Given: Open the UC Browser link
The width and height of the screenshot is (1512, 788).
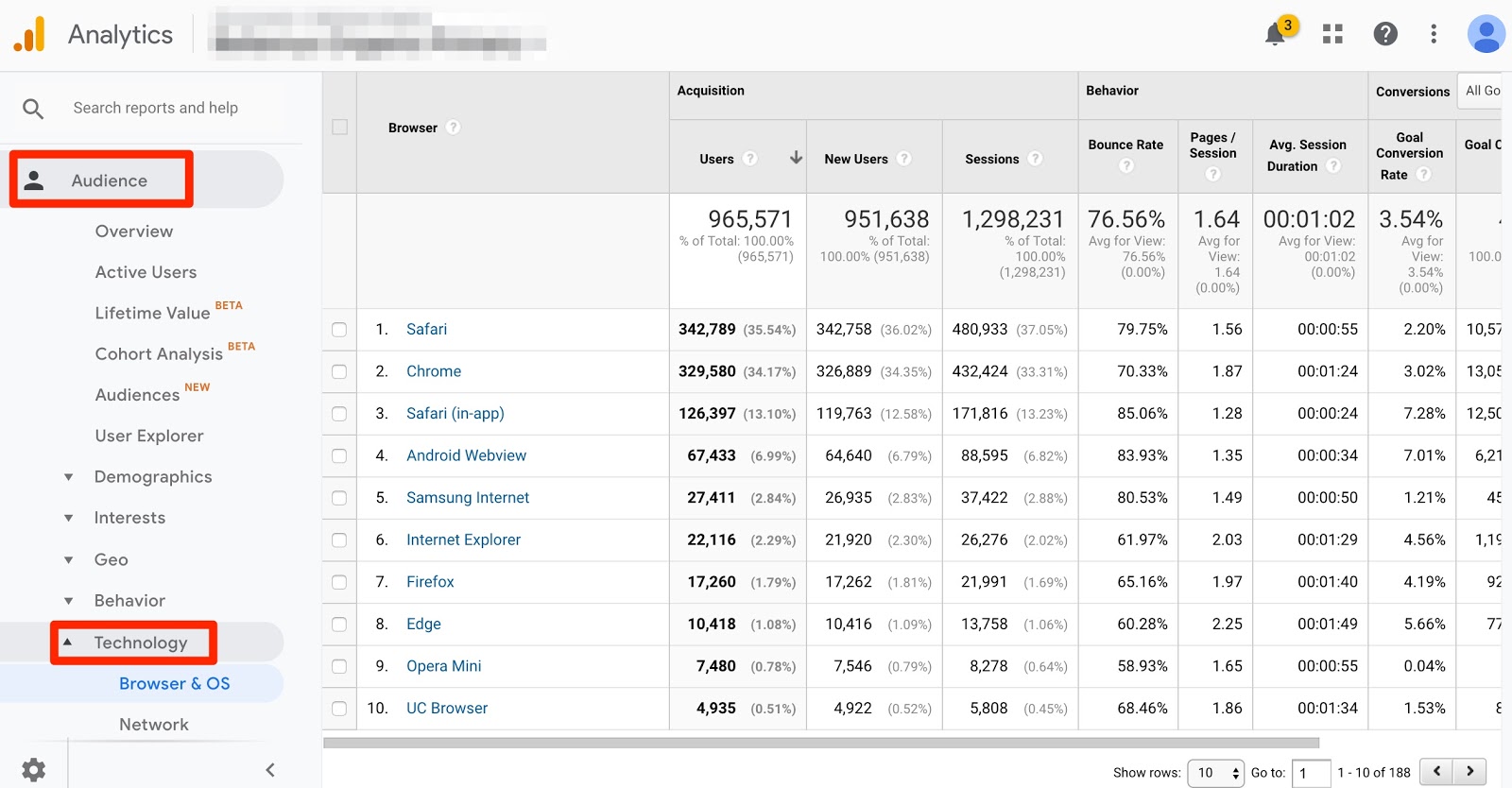Looking at the screenshot, I should point(447,709).
